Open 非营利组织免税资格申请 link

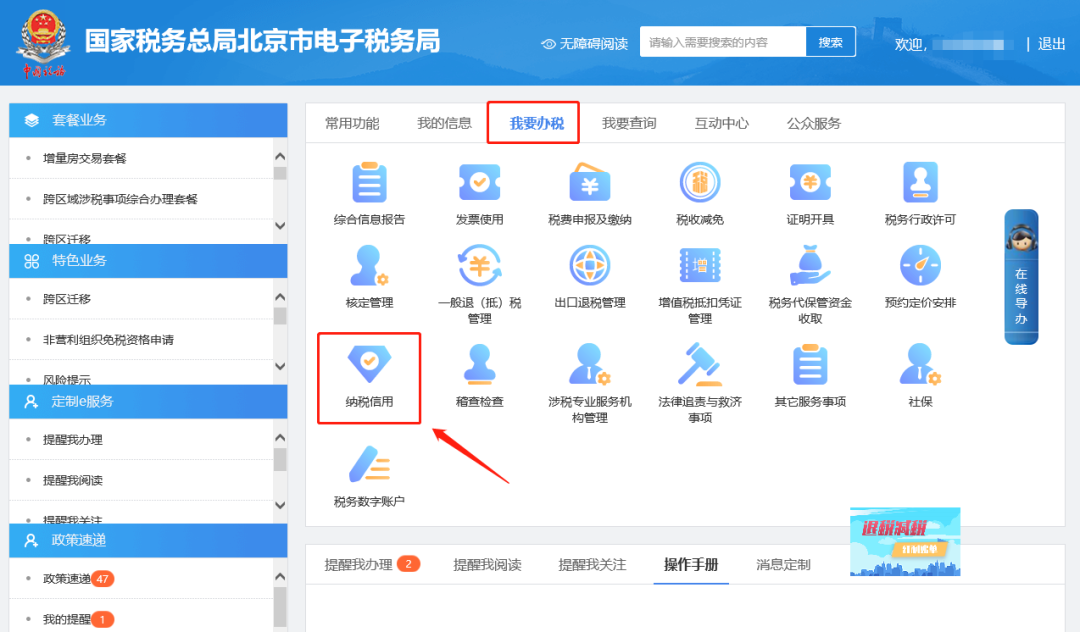[108, 340]
